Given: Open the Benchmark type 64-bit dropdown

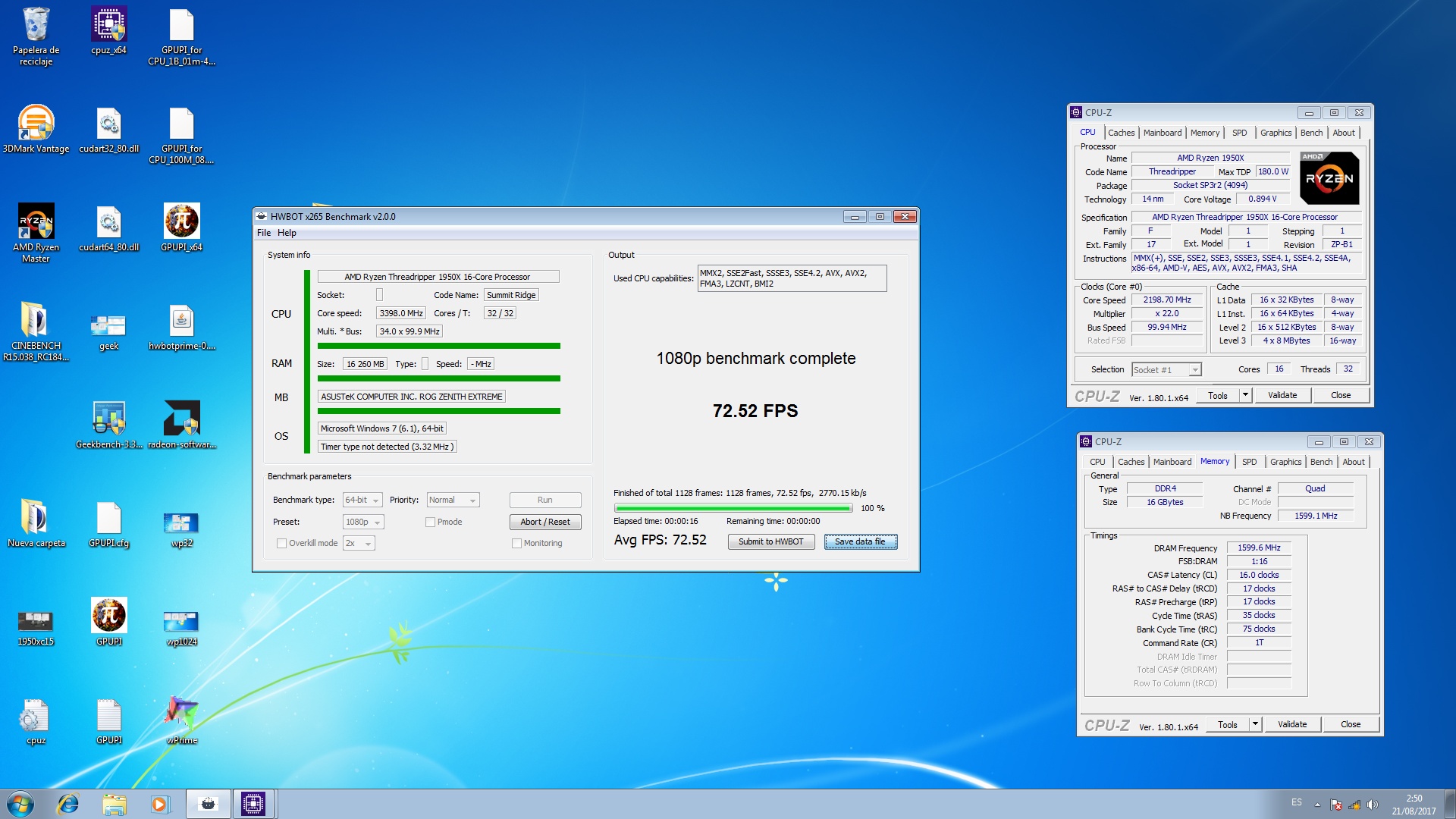Looking at the screenshot, I should (362, 500).
